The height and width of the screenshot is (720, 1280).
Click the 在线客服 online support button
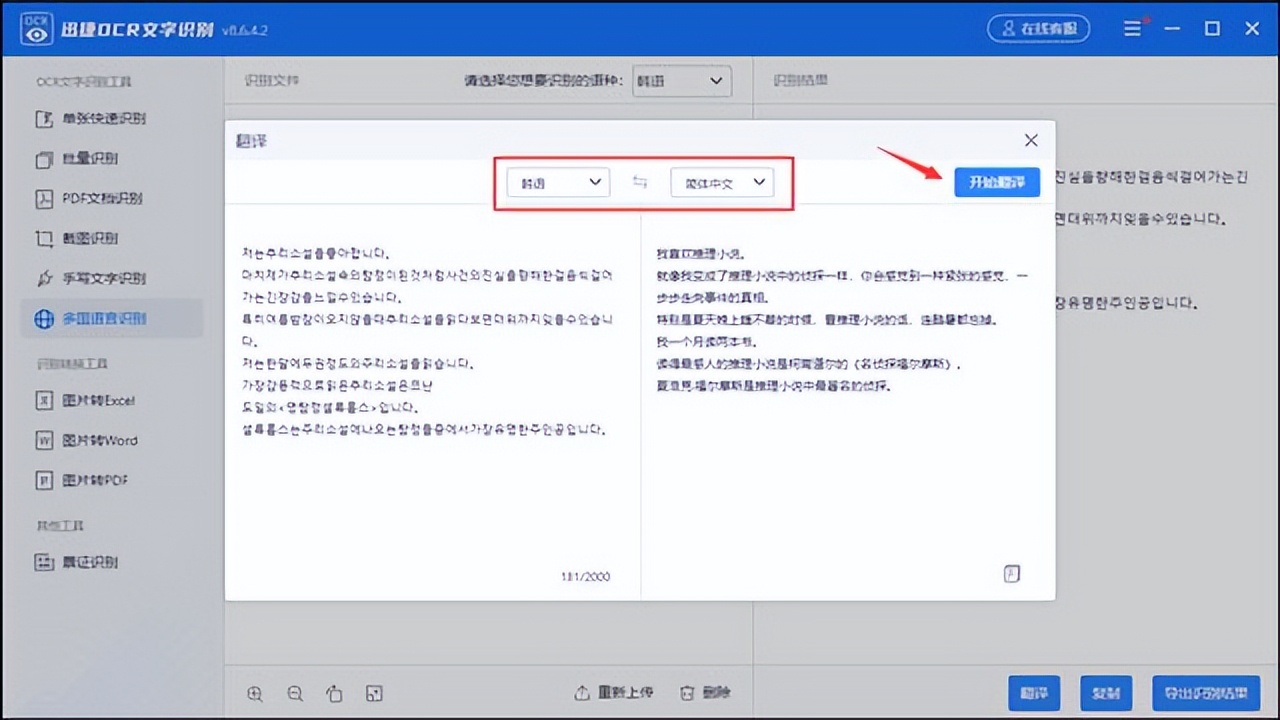(1039, 28)
